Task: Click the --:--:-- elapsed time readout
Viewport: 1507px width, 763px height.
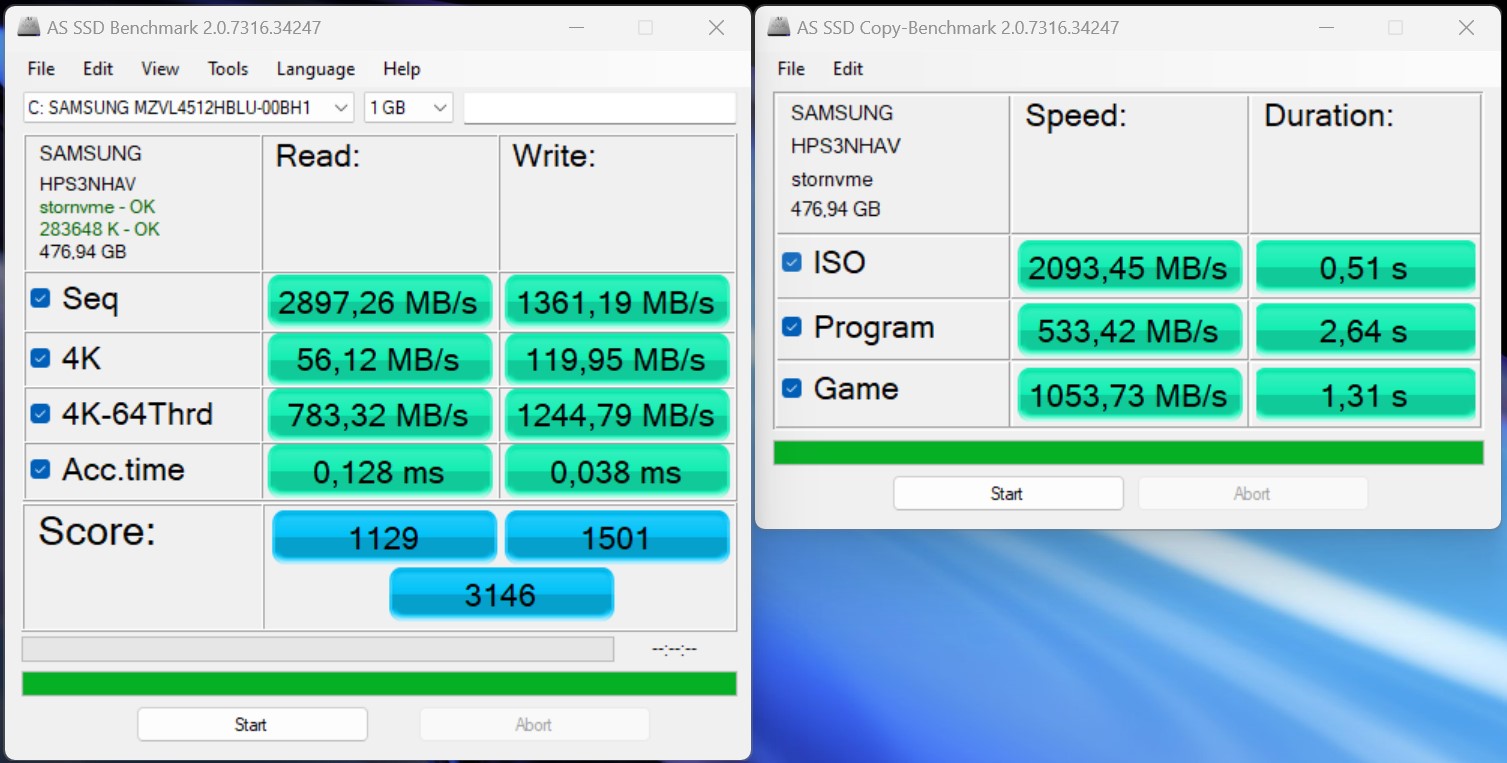Action: pos(675,650)
